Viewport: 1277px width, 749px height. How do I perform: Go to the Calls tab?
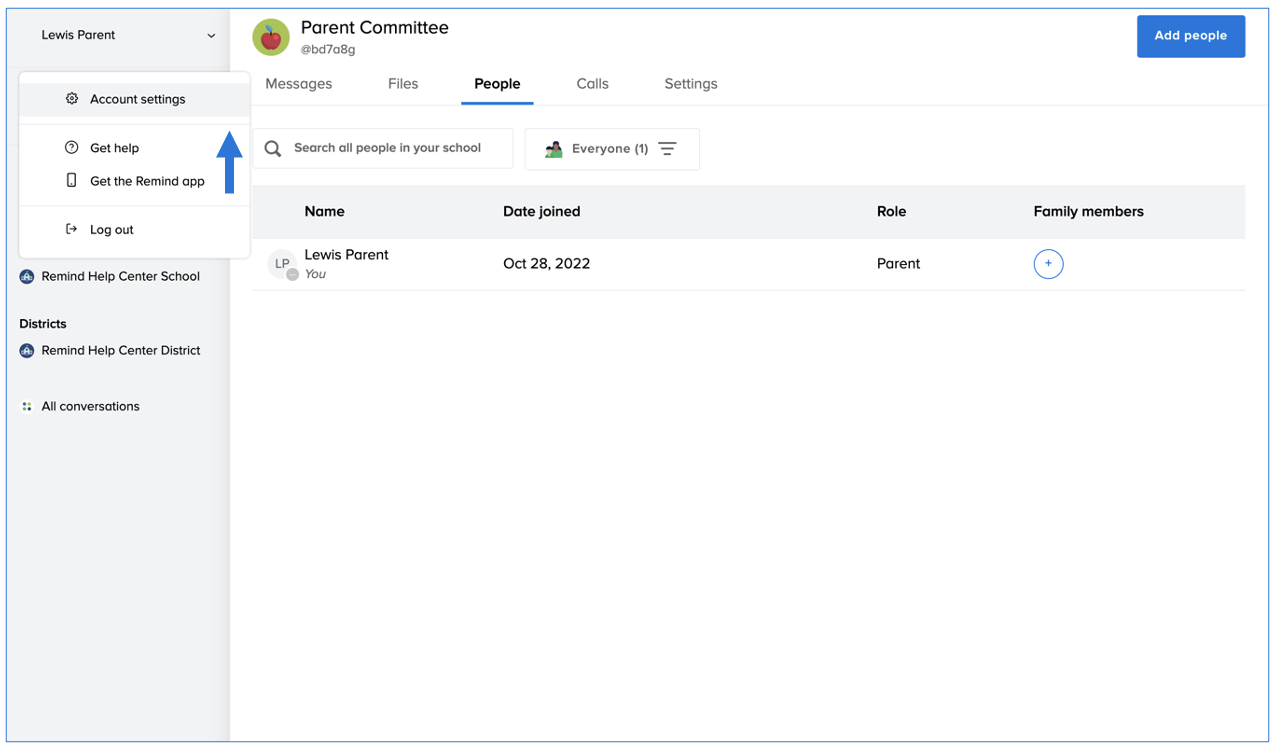pyautogui.click(x=592, y=84)
